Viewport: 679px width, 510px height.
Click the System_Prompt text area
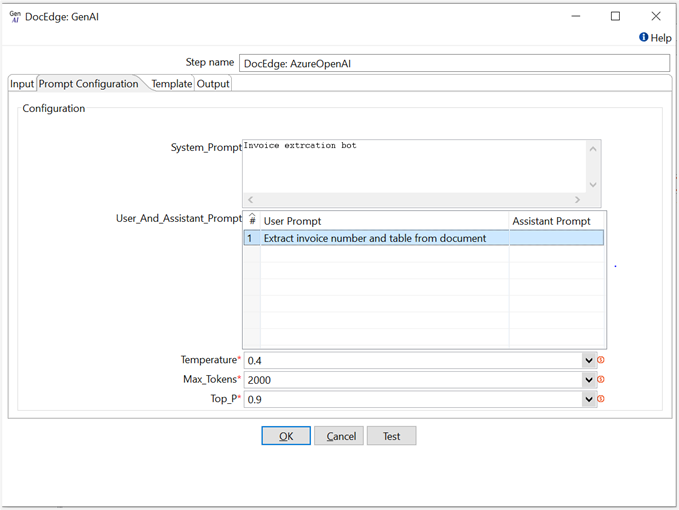[414, 165]
